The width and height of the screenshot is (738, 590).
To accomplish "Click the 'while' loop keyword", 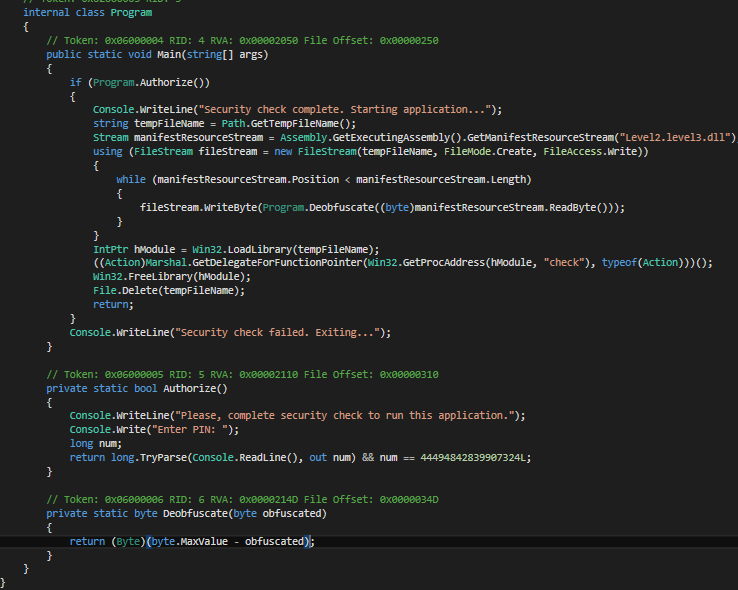I will pos(131,180).
